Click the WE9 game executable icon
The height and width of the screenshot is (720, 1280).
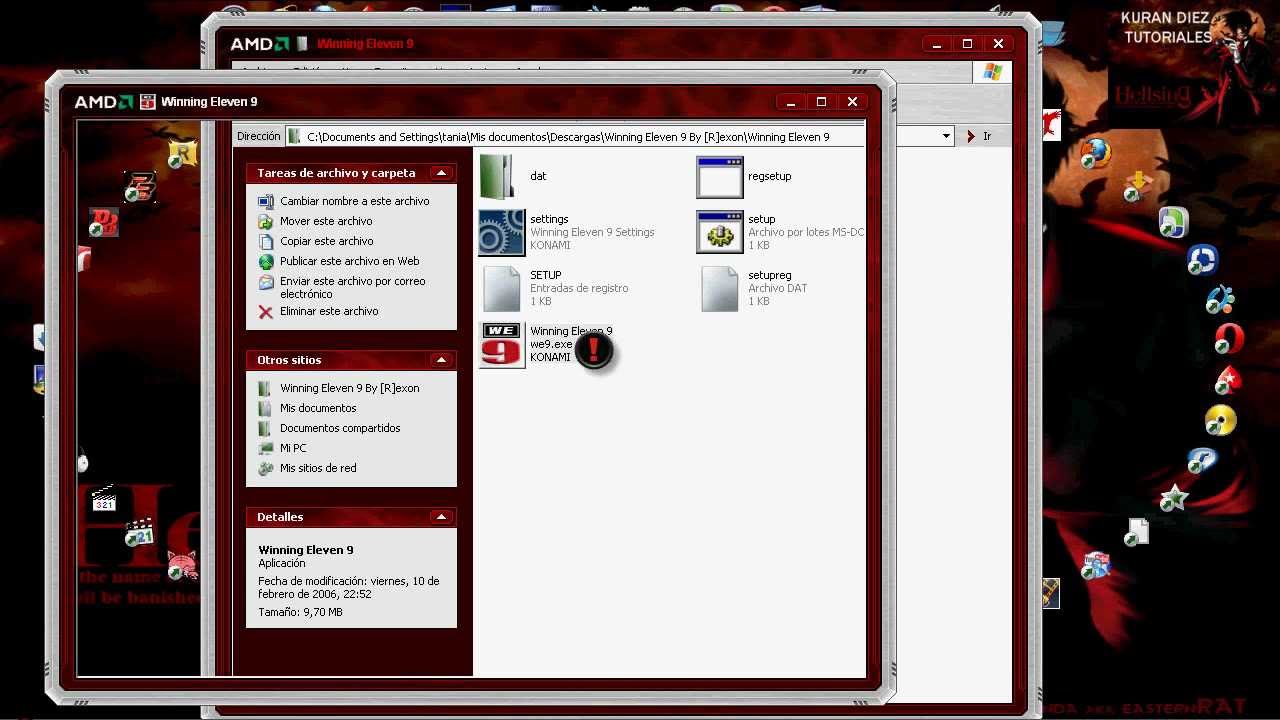(501, 344)
